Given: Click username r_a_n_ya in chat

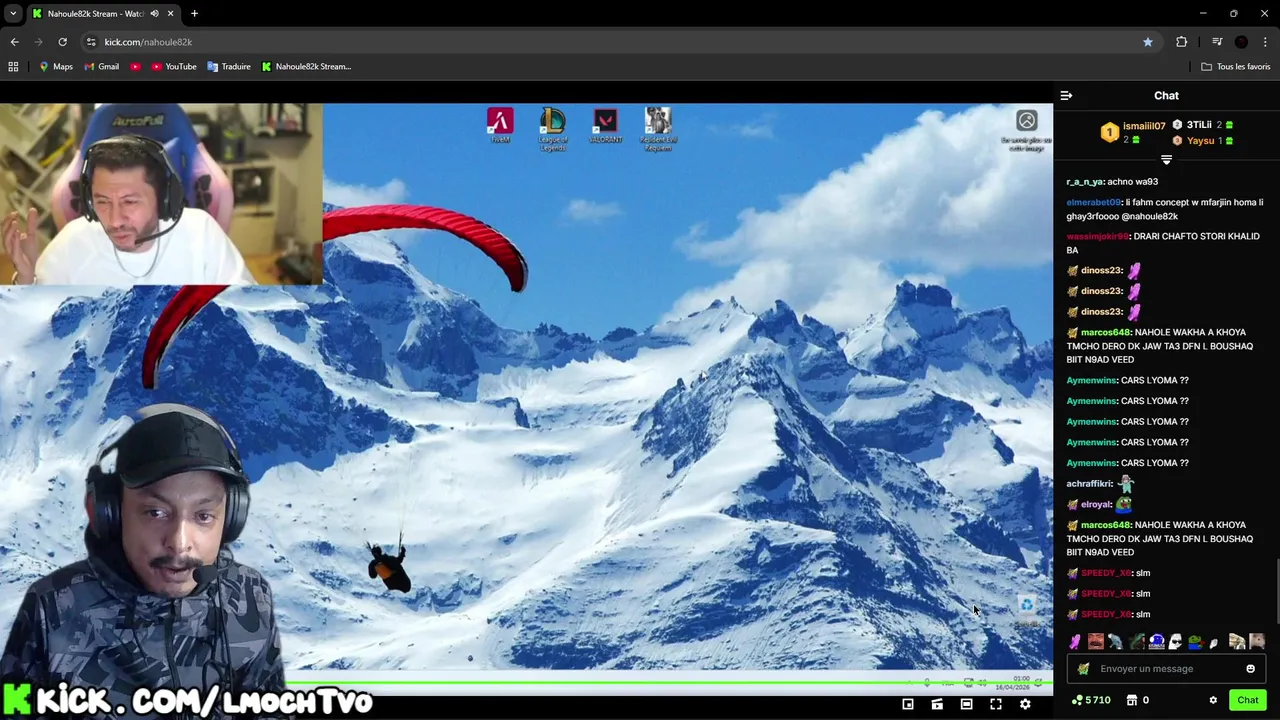Looking at the screenshot, I should (1085, 182).
